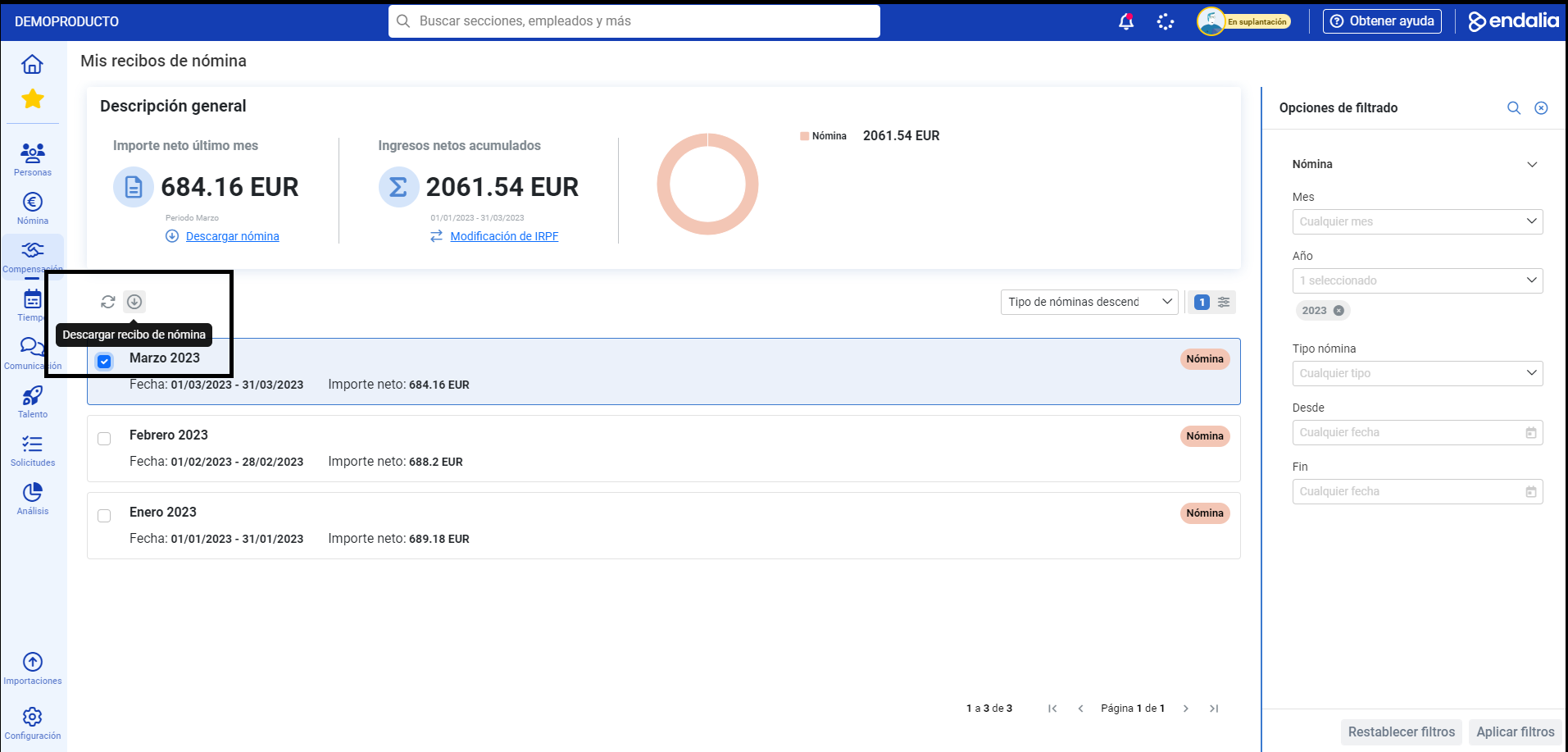Open calendar for Desde date
The height and width of the screenshot is (752, 1568).
[x=1530, y=432]
